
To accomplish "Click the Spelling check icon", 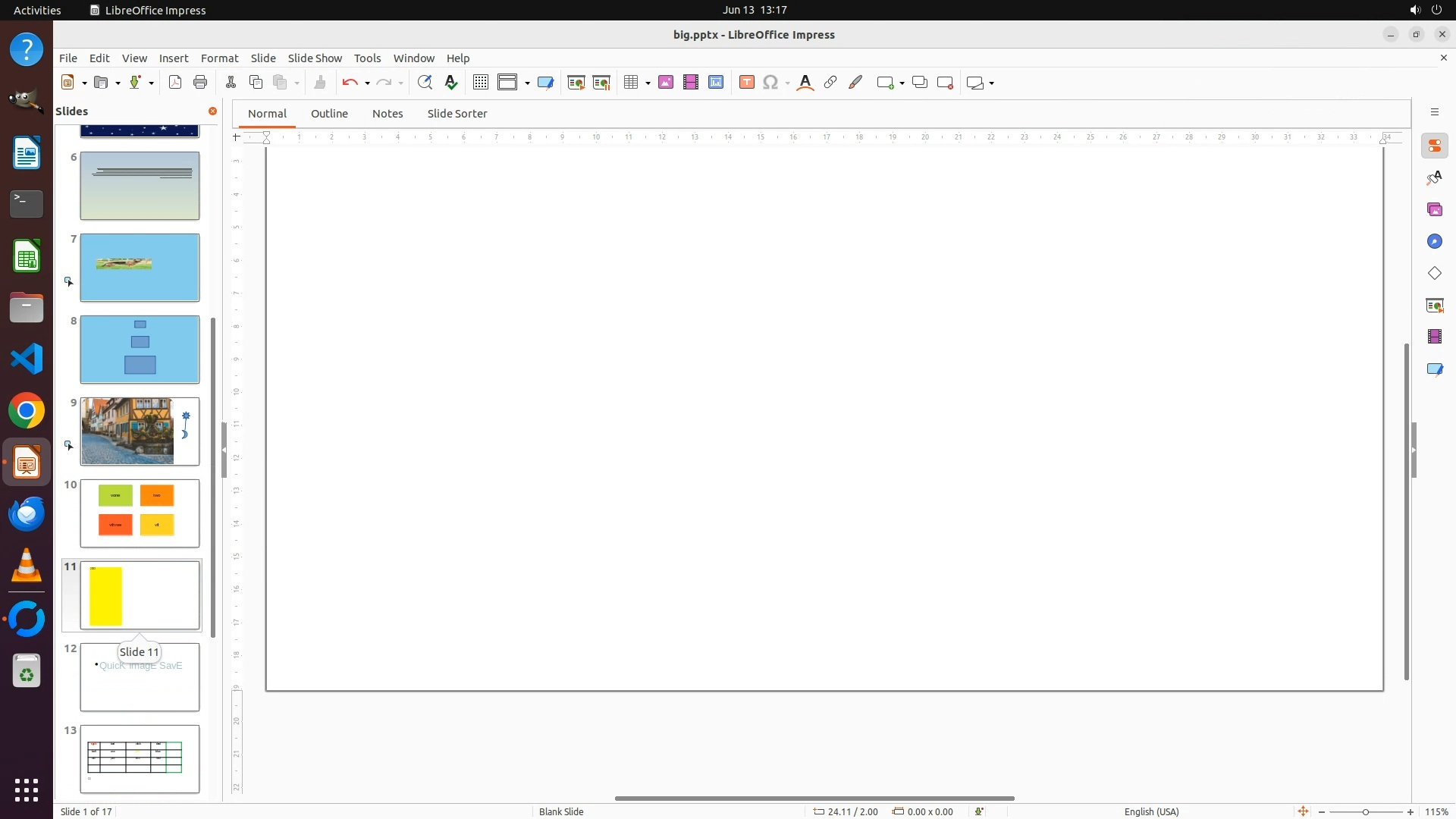I will pos(451,83).
